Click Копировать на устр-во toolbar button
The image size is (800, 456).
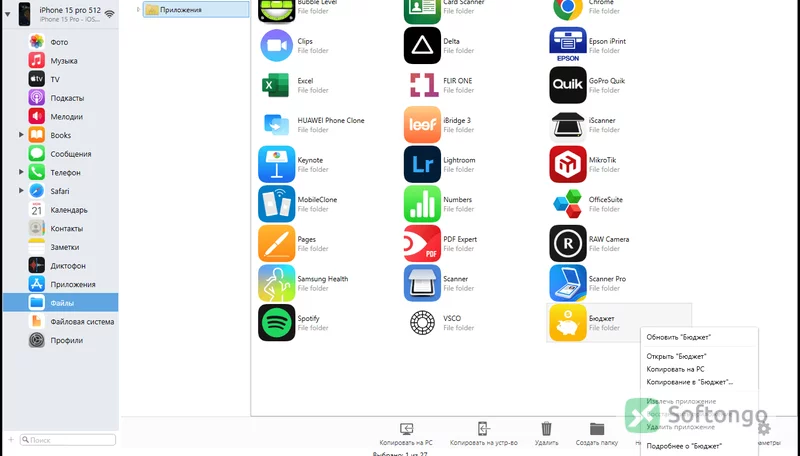[x=484, y=434]
